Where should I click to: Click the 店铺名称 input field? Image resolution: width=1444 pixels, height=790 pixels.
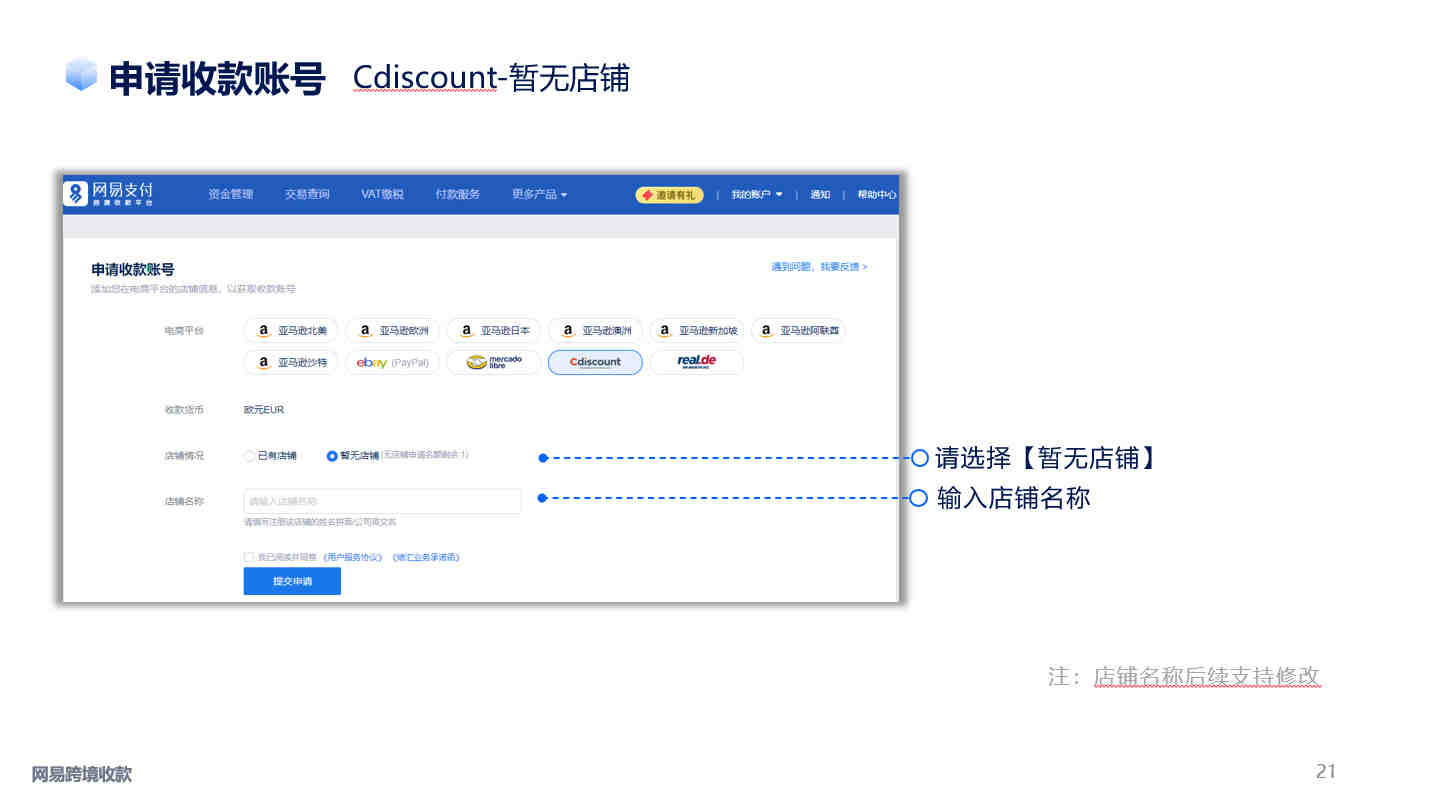pos(382,501)
